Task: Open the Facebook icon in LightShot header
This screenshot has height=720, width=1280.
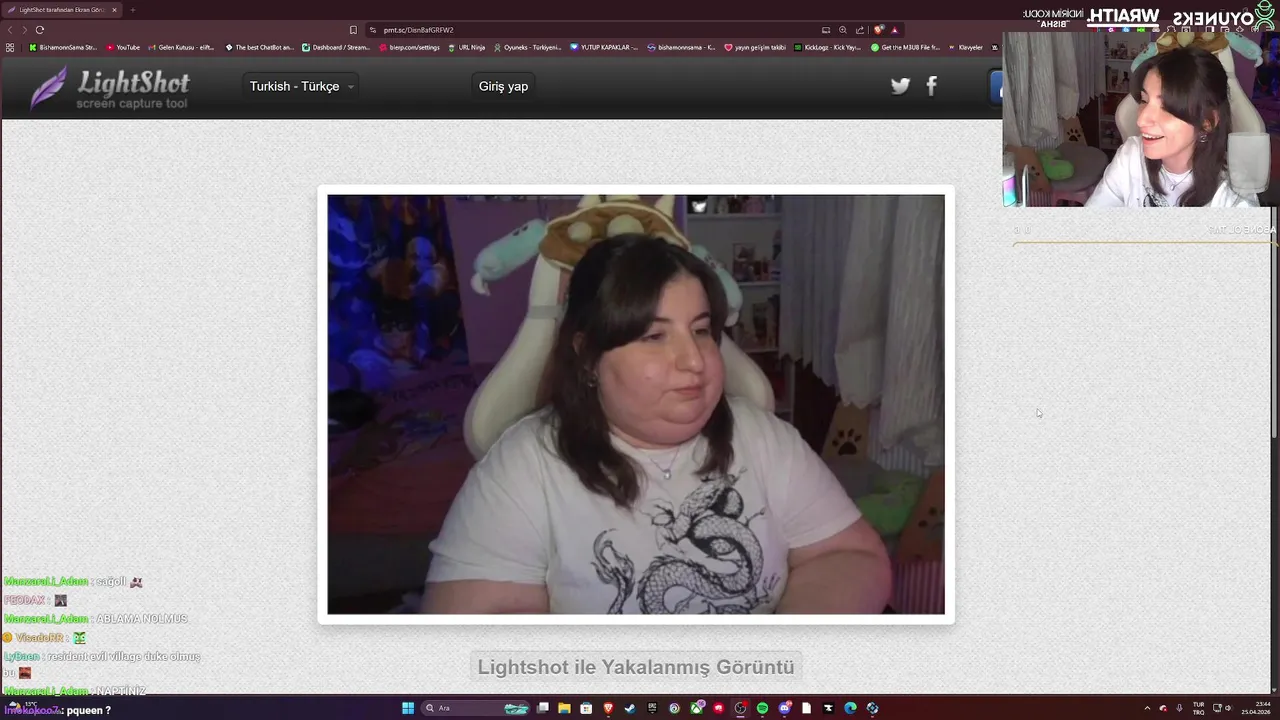Action: point(932,86)
